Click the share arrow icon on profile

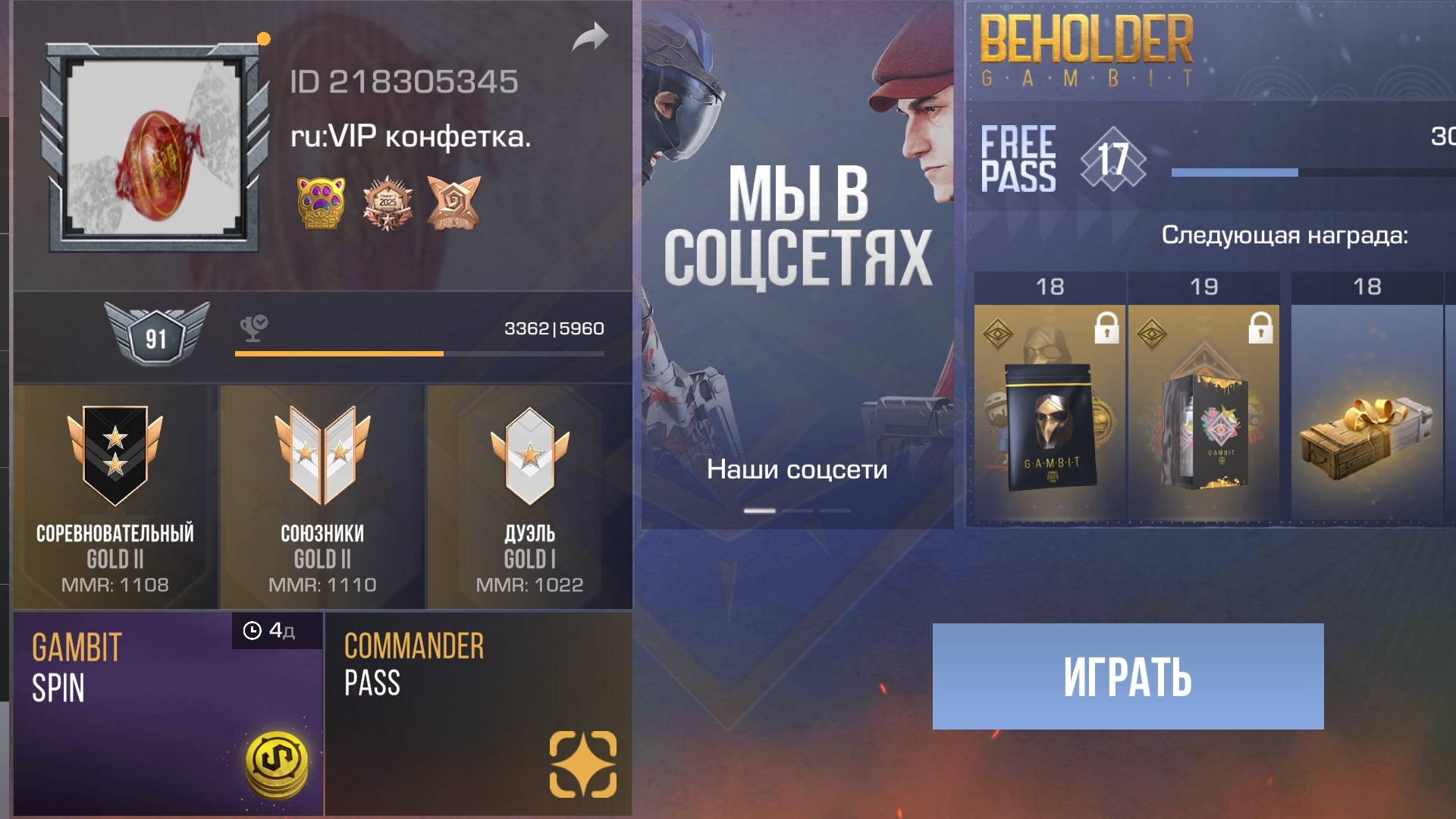pyautogui.click(x=590, y=37)
